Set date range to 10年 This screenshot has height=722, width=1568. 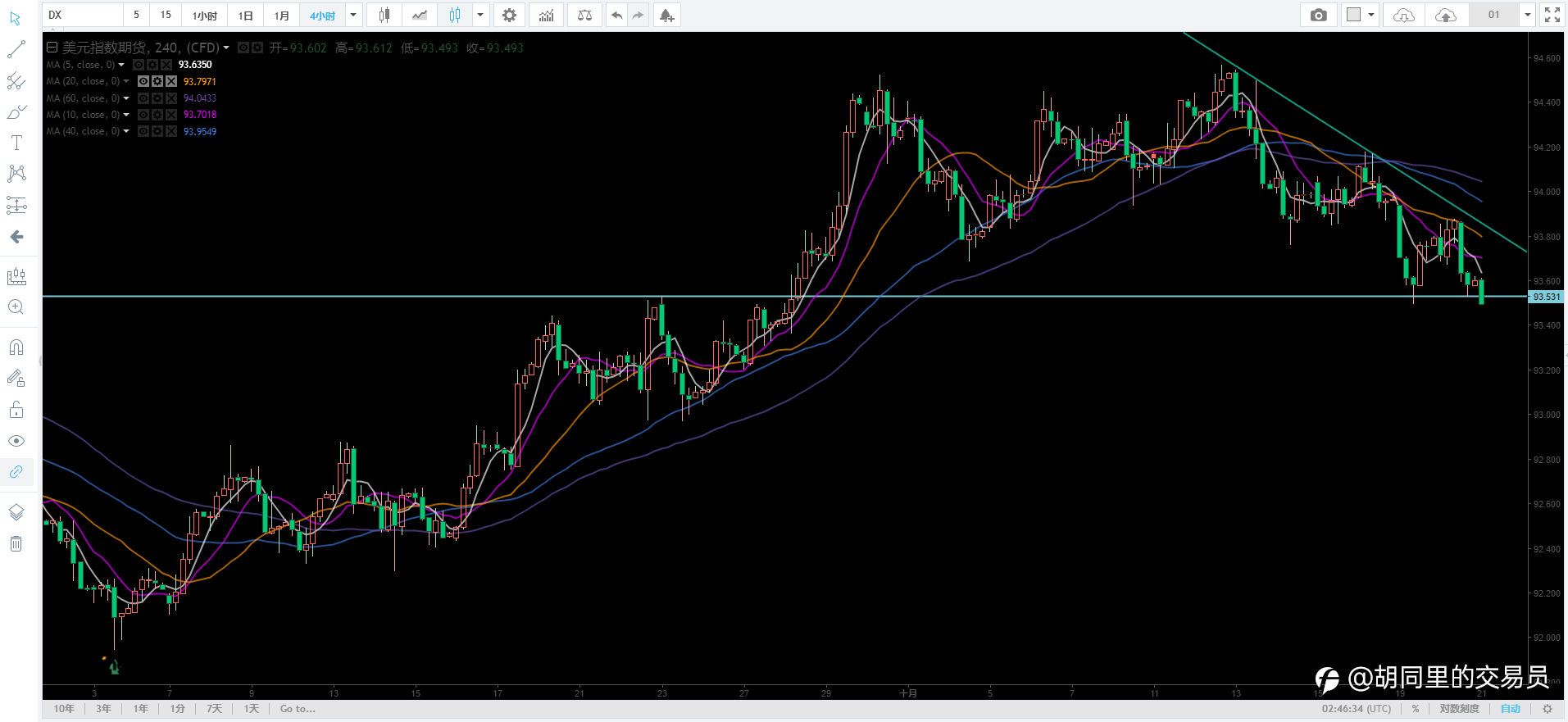pyautogui.click(x=64, y=709)
